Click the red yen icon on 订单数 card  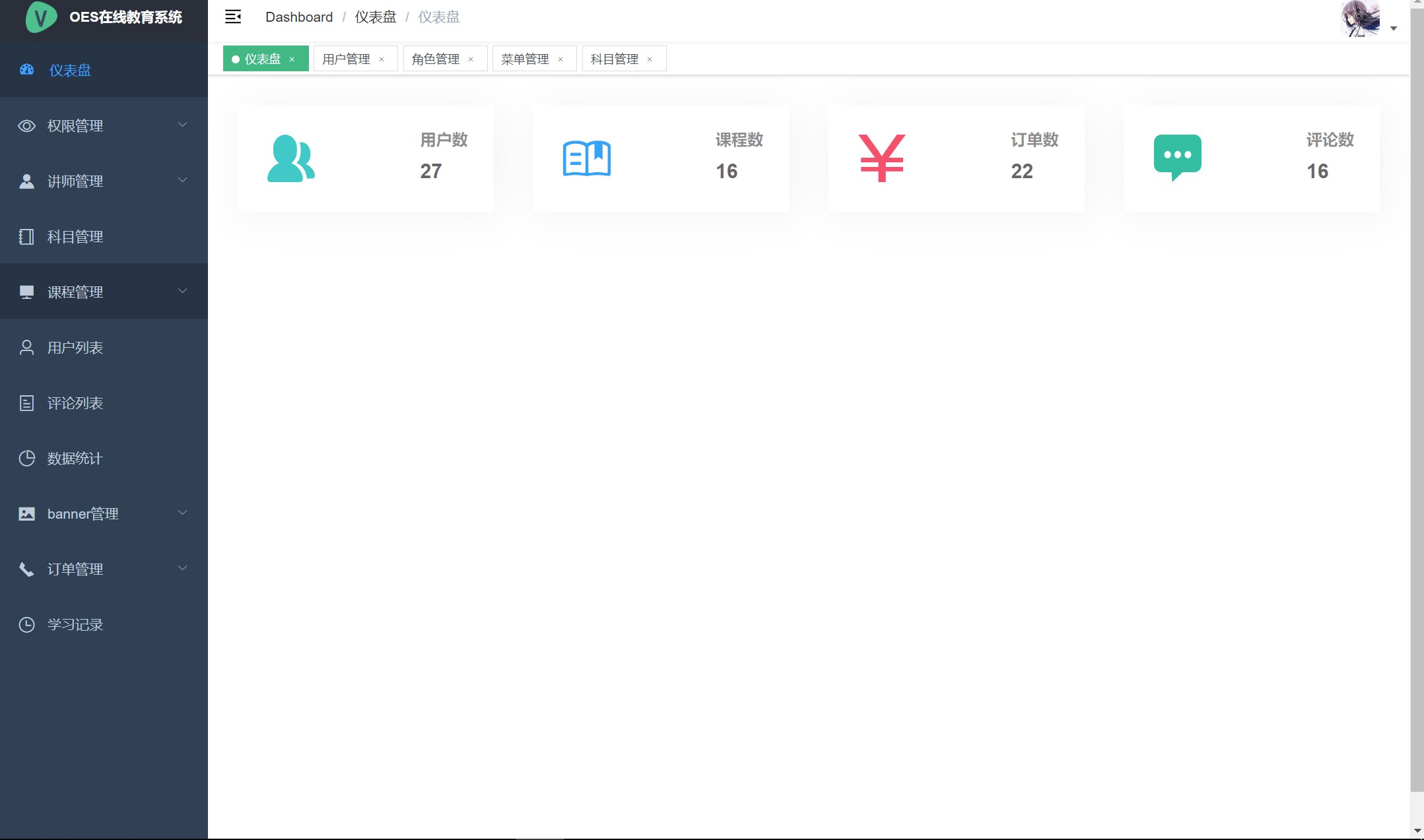[x=881, y=158]
